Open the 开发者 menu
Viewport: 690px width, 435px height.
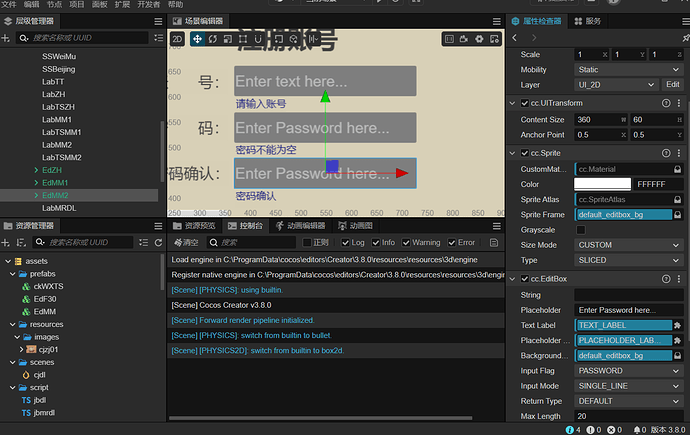click(x=149, y=4)
